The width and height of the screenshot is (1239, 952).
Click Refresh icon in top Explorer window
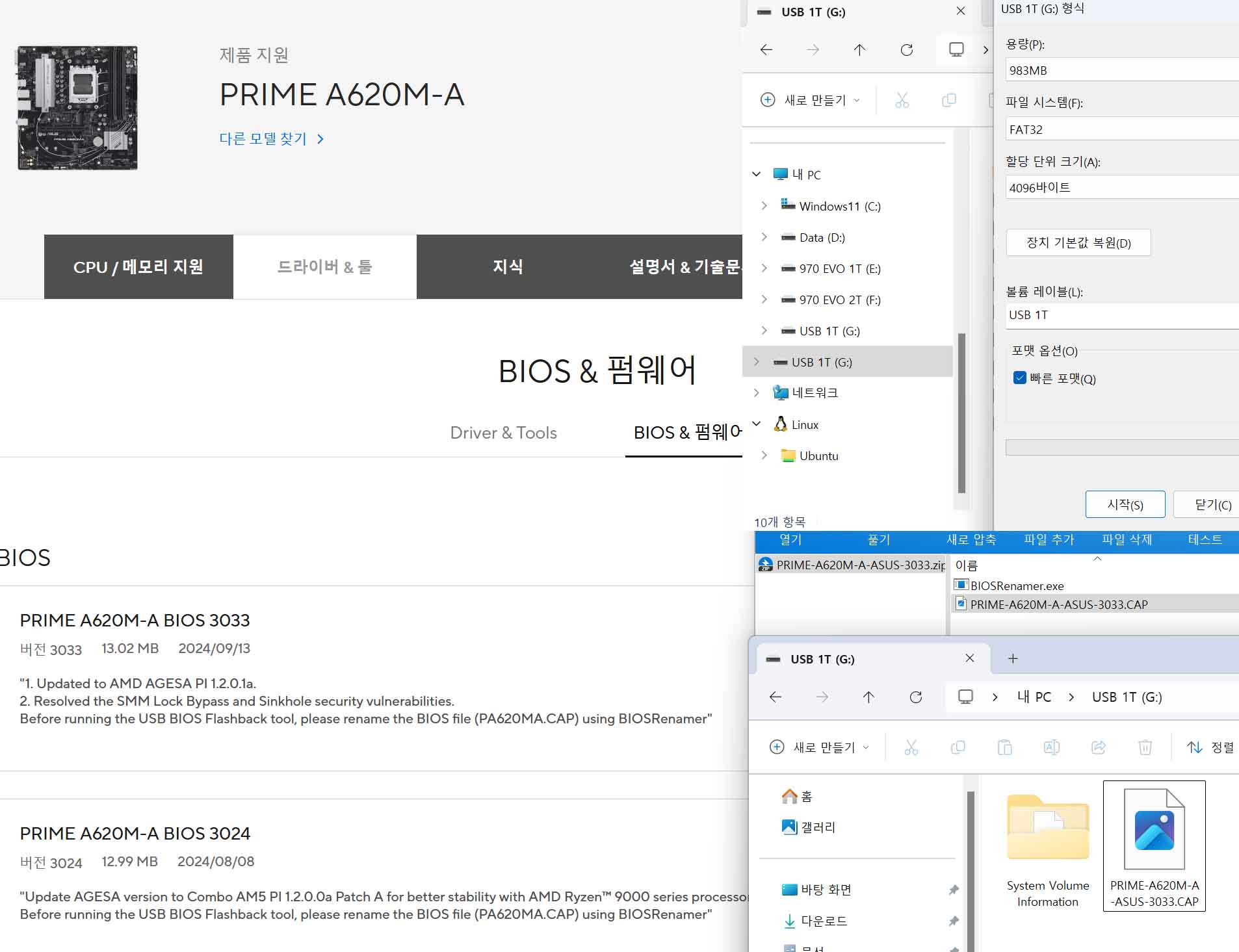pos(907,49)
